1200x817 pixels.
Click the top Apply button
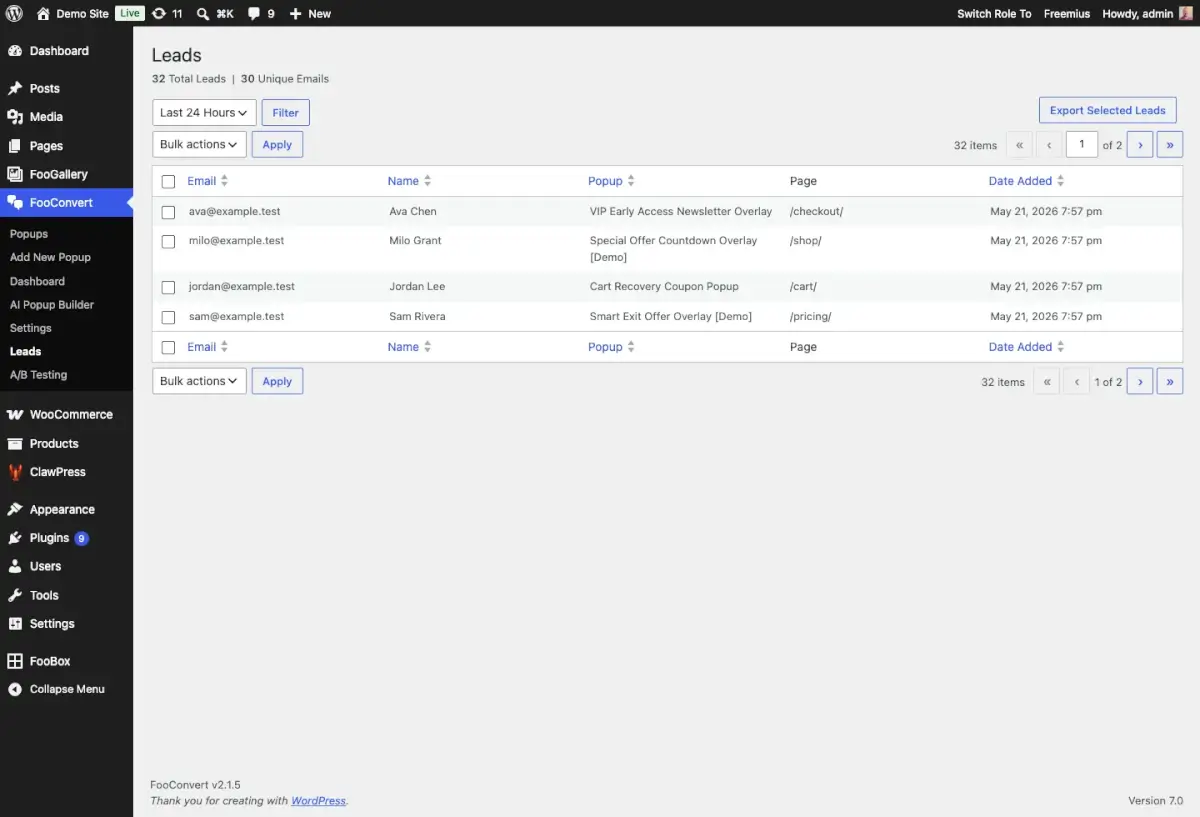click(277, 144)
